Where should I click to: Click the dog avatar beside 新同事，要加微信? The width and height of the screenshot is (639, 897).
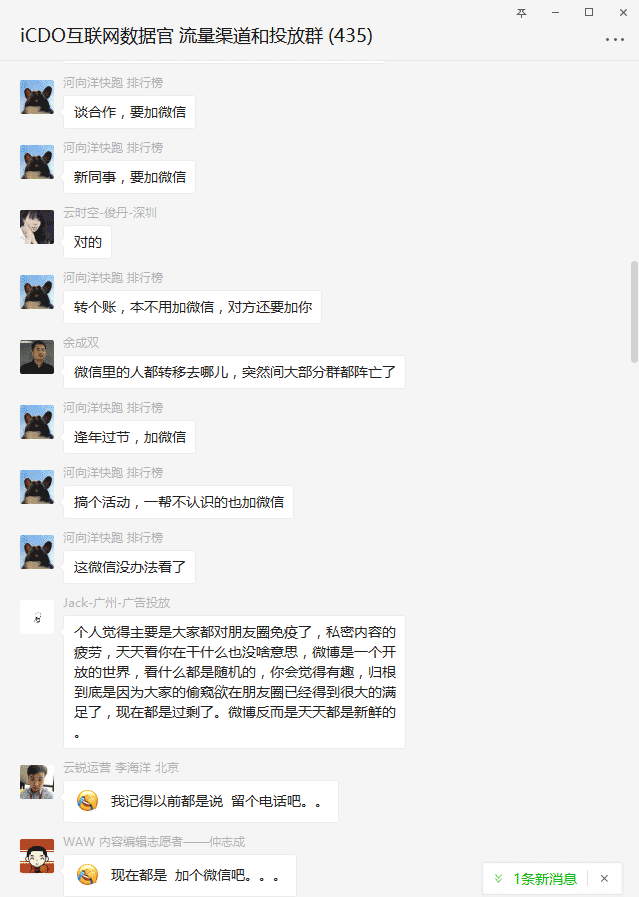click(x=37, y=162)
